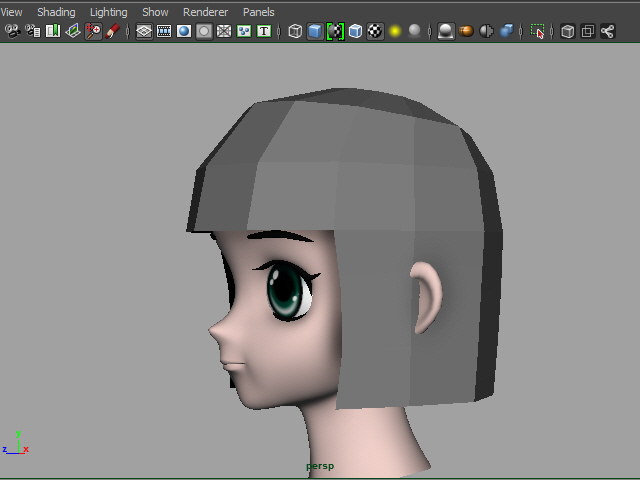The width and height of the screenshot is (640, 480).
Task: Open the Renderer menu
Action: 205,12
